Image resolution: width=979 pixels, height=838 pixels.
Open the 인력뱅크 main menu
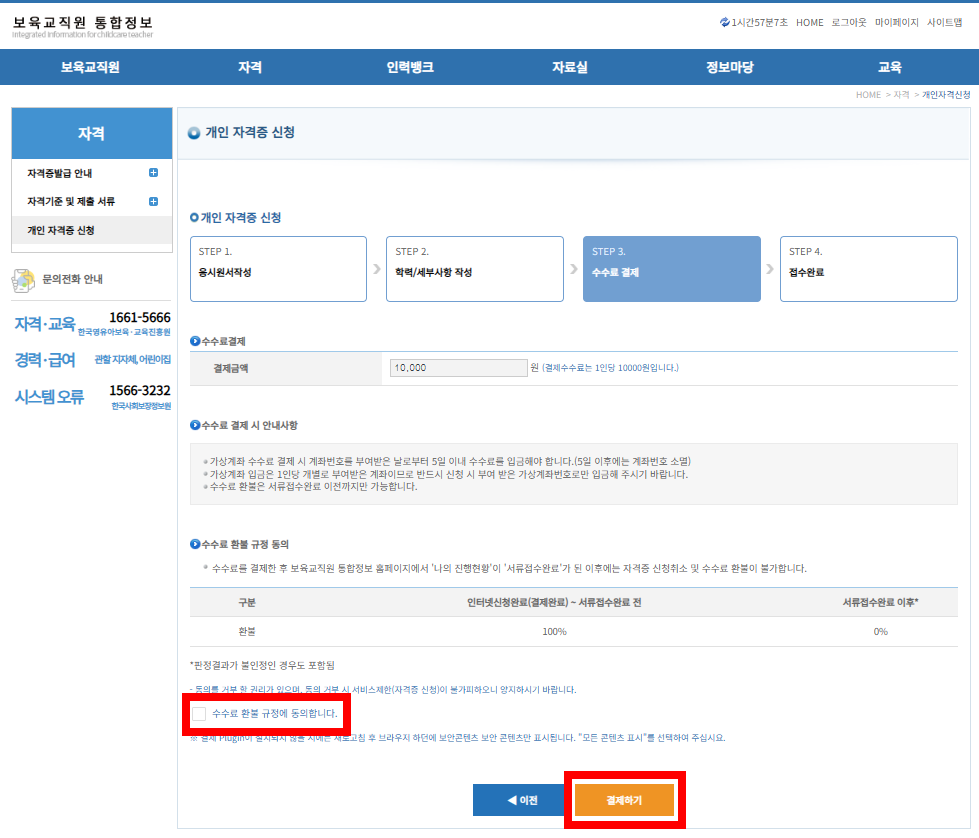point(410,67)
